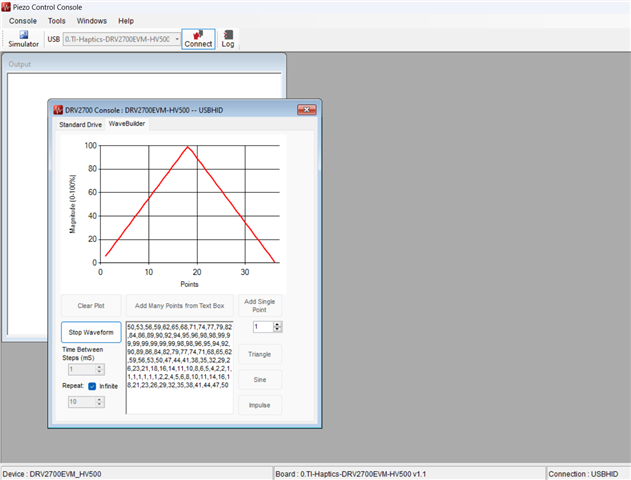This screenshot has width=631, height=480.
Task: Generate a Triangle waveform
Action: (x=260, y=354)
